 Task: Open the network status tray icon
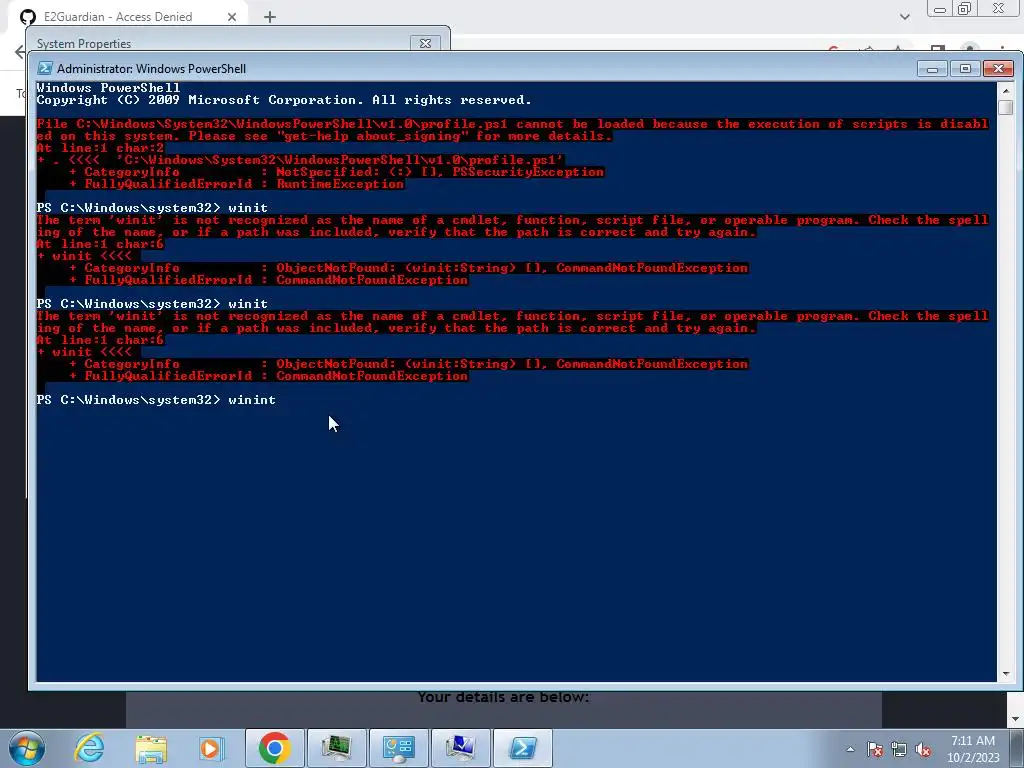(x=899, y=749)
